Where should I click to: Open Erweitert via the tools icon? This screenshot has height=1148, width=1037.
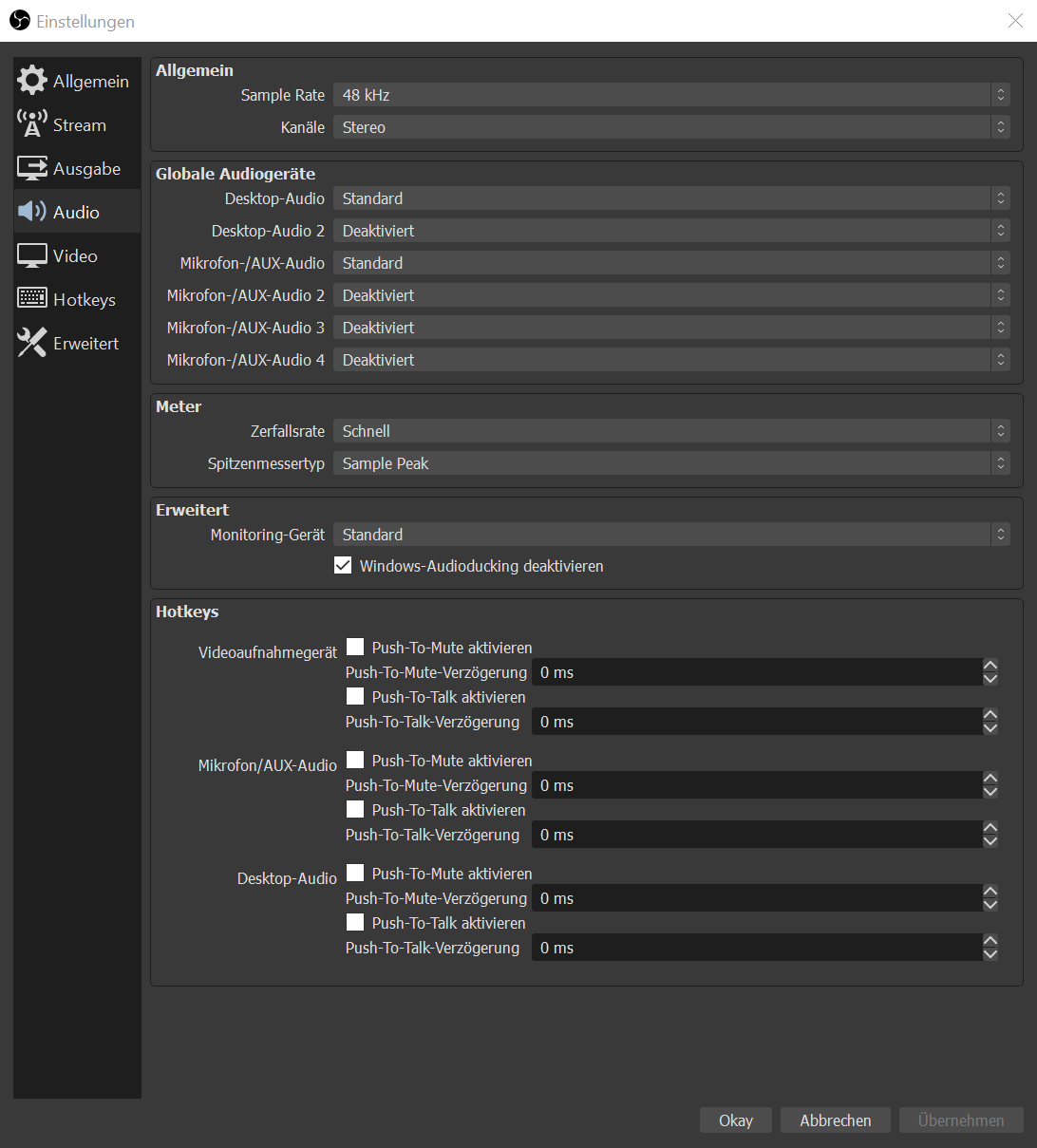(x=32, y=343)
